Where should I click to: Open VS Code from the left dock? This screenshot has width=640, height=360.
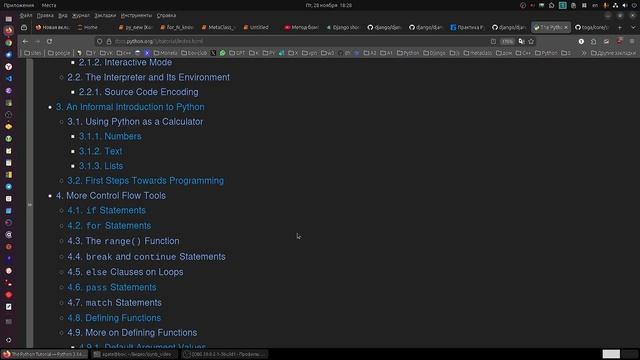click(9, 78)
